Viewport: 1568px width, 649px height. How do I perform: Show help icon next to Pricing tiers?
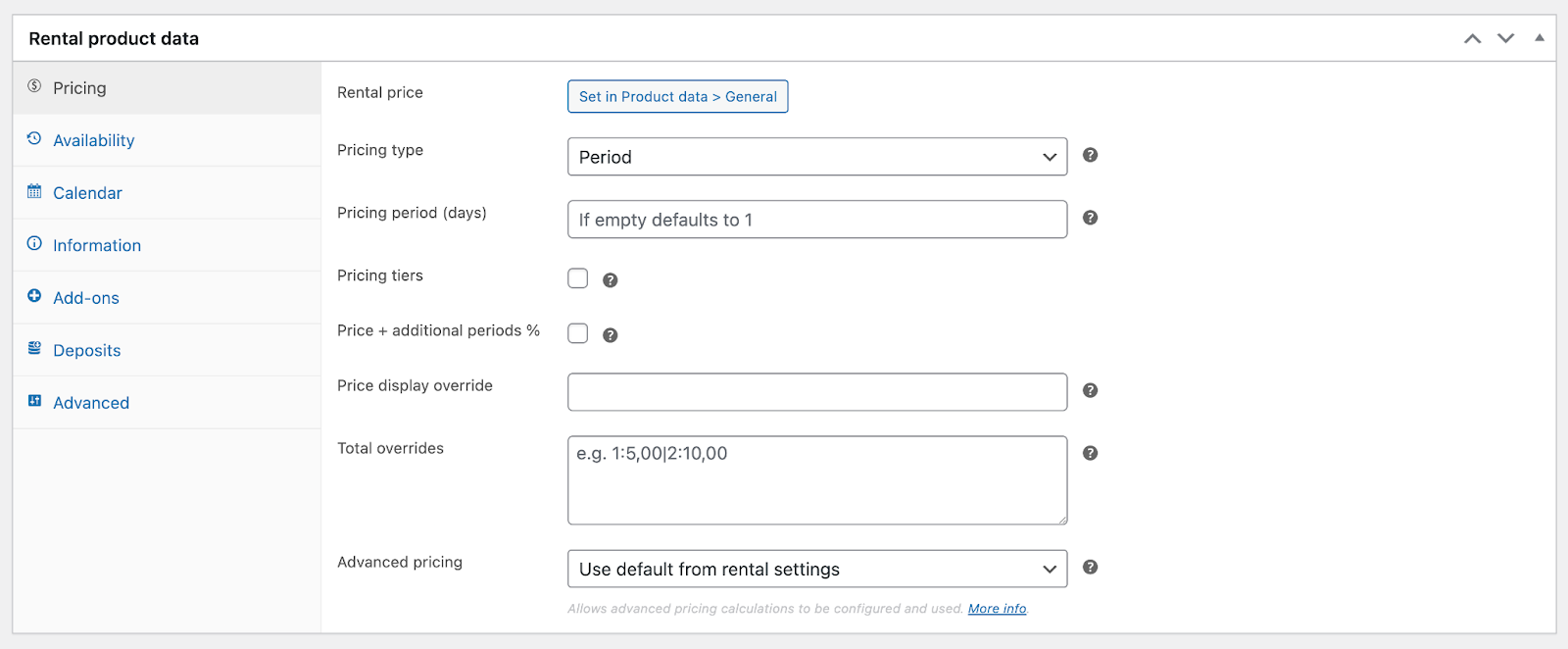tap(610, 280)
